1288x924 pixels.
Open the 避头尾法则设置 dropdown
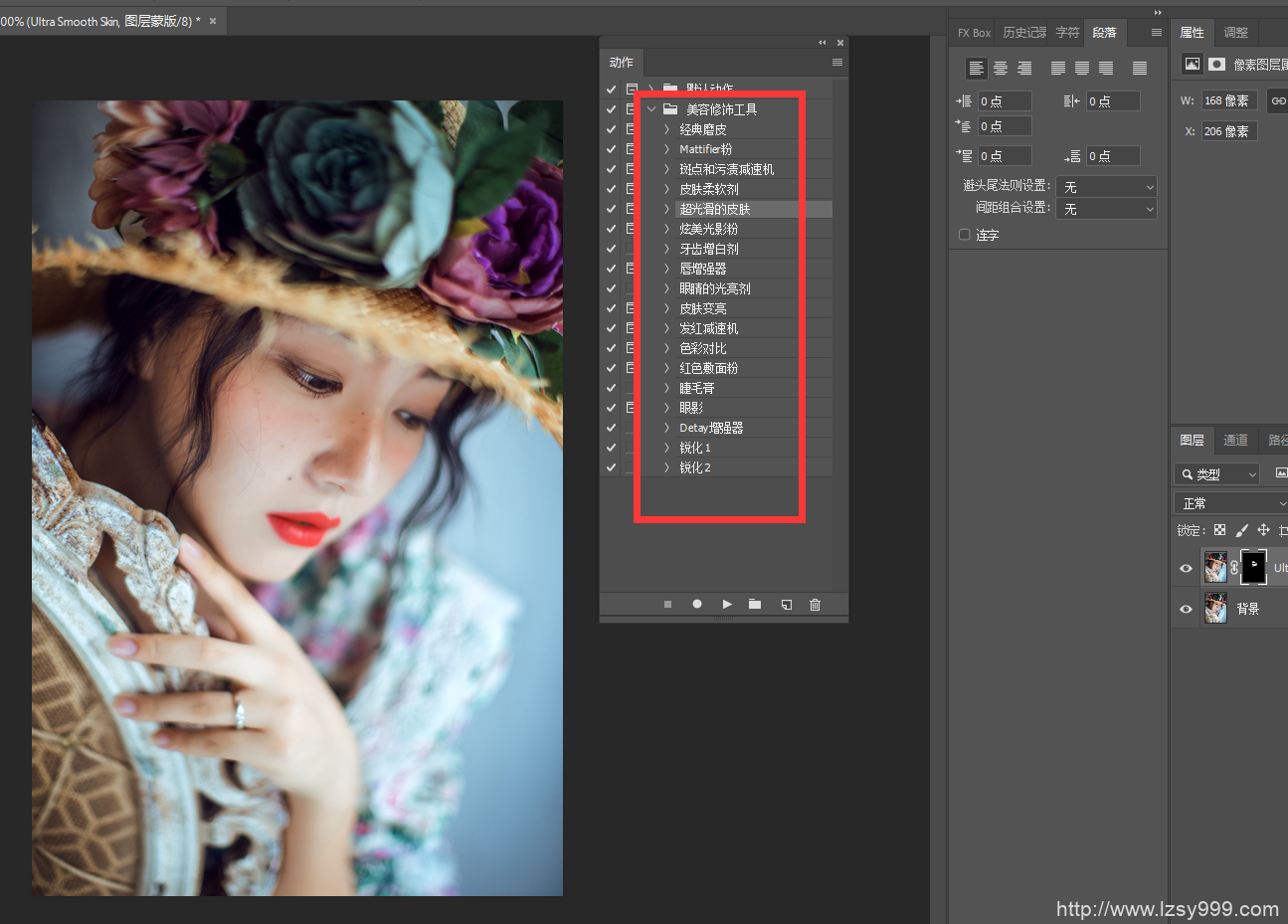[x=1106, y=187]
